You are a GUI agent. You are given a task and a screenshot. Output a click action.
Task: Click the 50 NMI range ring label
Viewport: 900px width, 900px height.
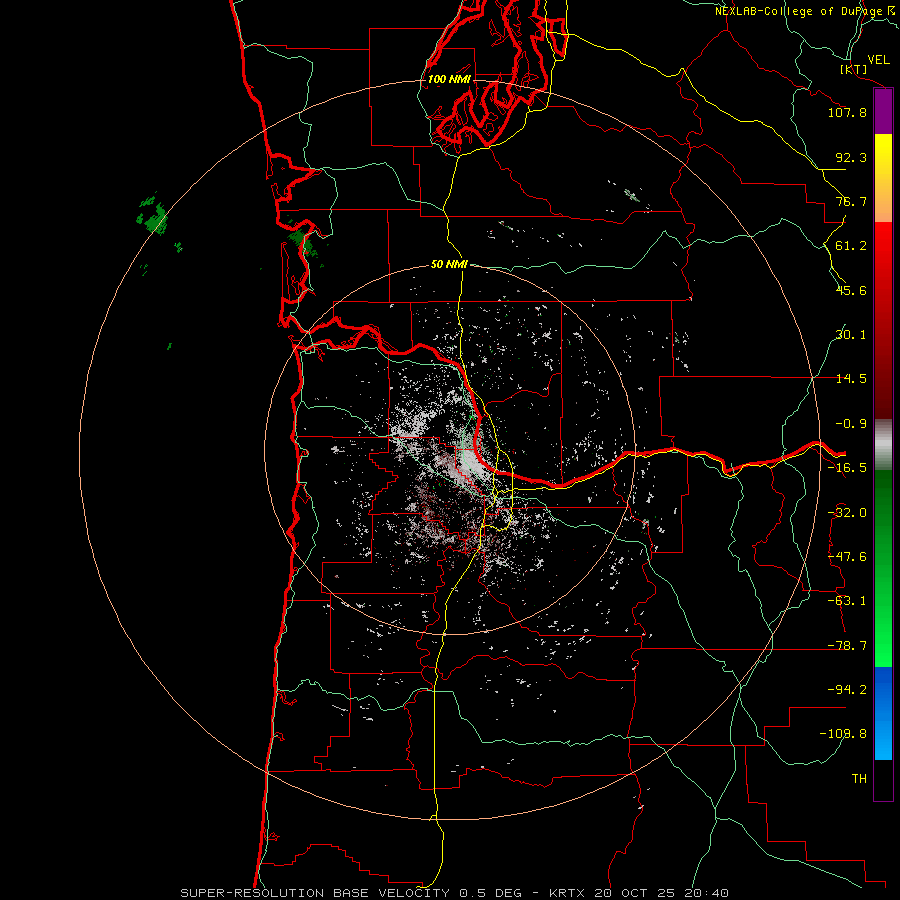coord(449,264)
